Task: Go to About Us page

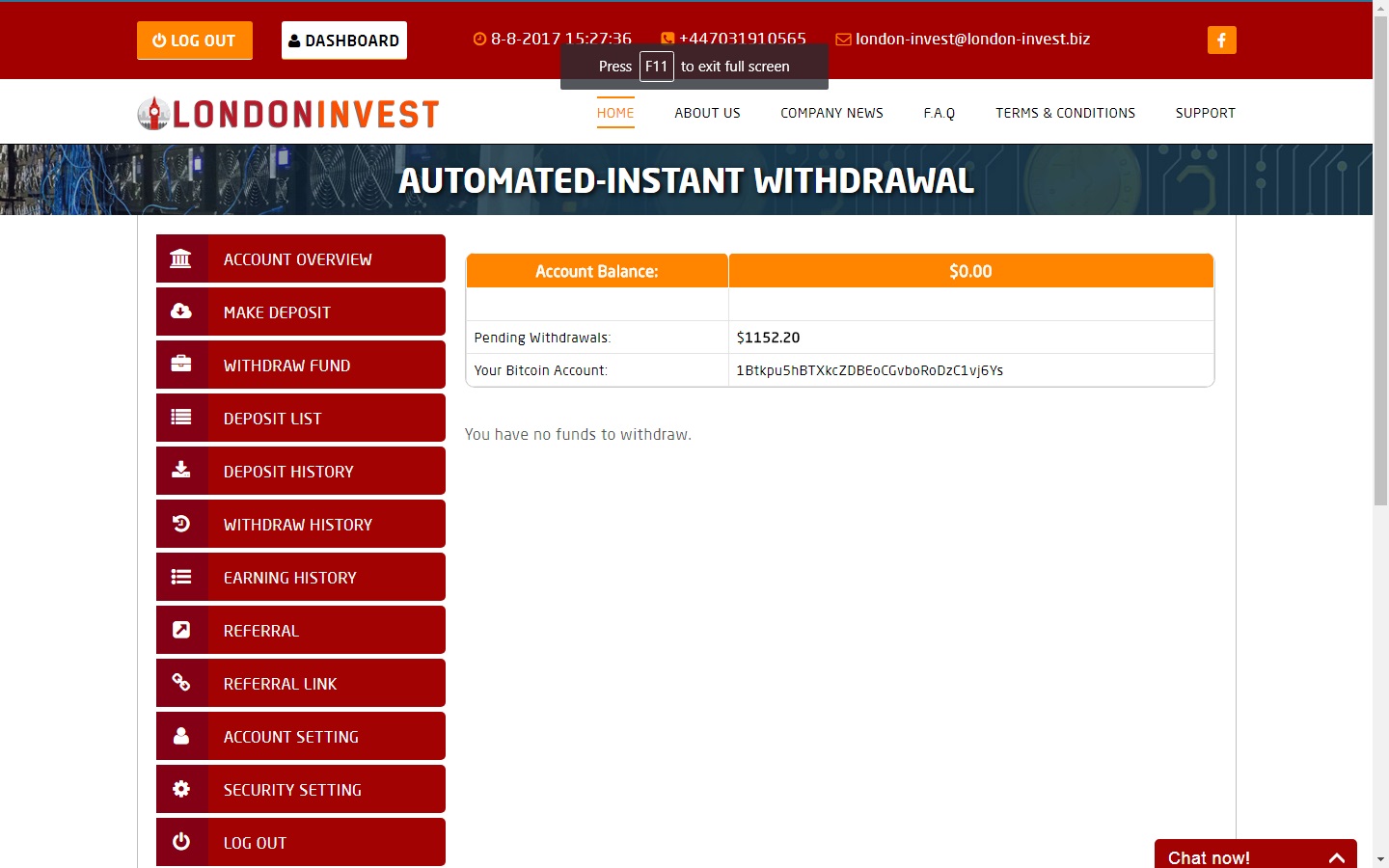Action: [707, 113]
